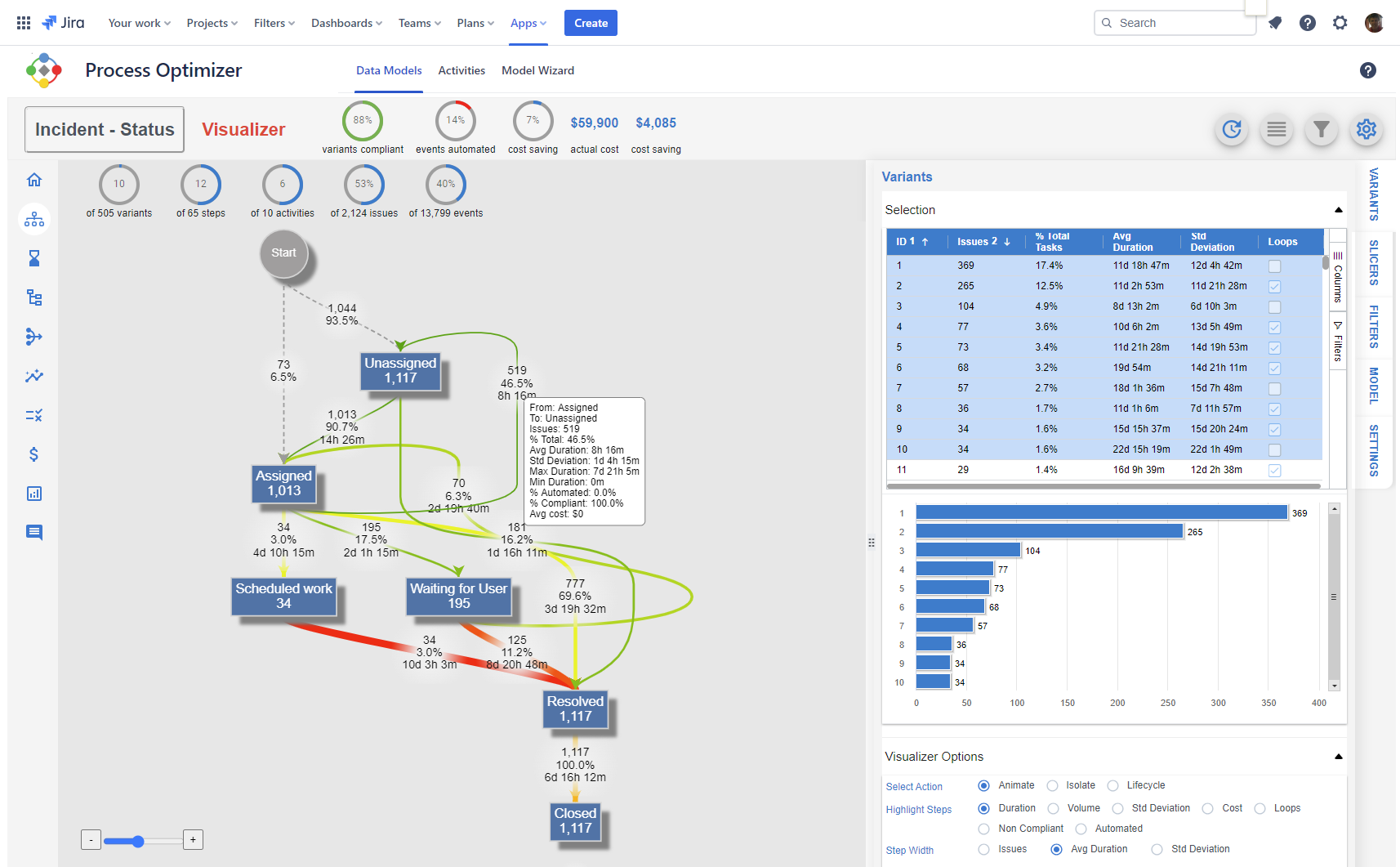Screen dimensions: 1400x867
Task: Select the cost analysis dollar icon
Action: (x=34, y=454)
